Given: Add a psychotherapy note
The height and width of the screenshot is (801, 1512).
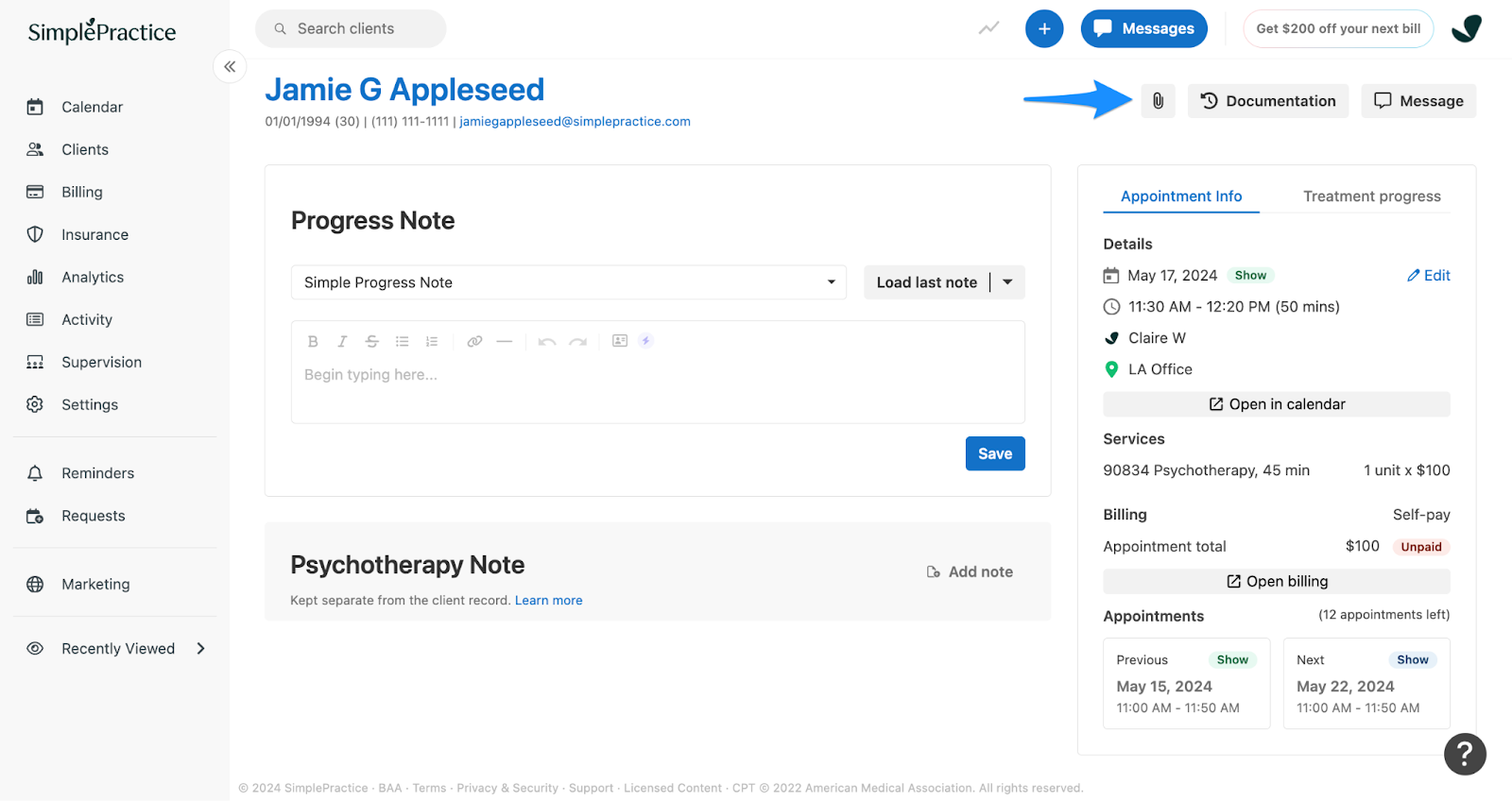Looking at the screenshot, I should pyautogui.click(x=970, y=571).
